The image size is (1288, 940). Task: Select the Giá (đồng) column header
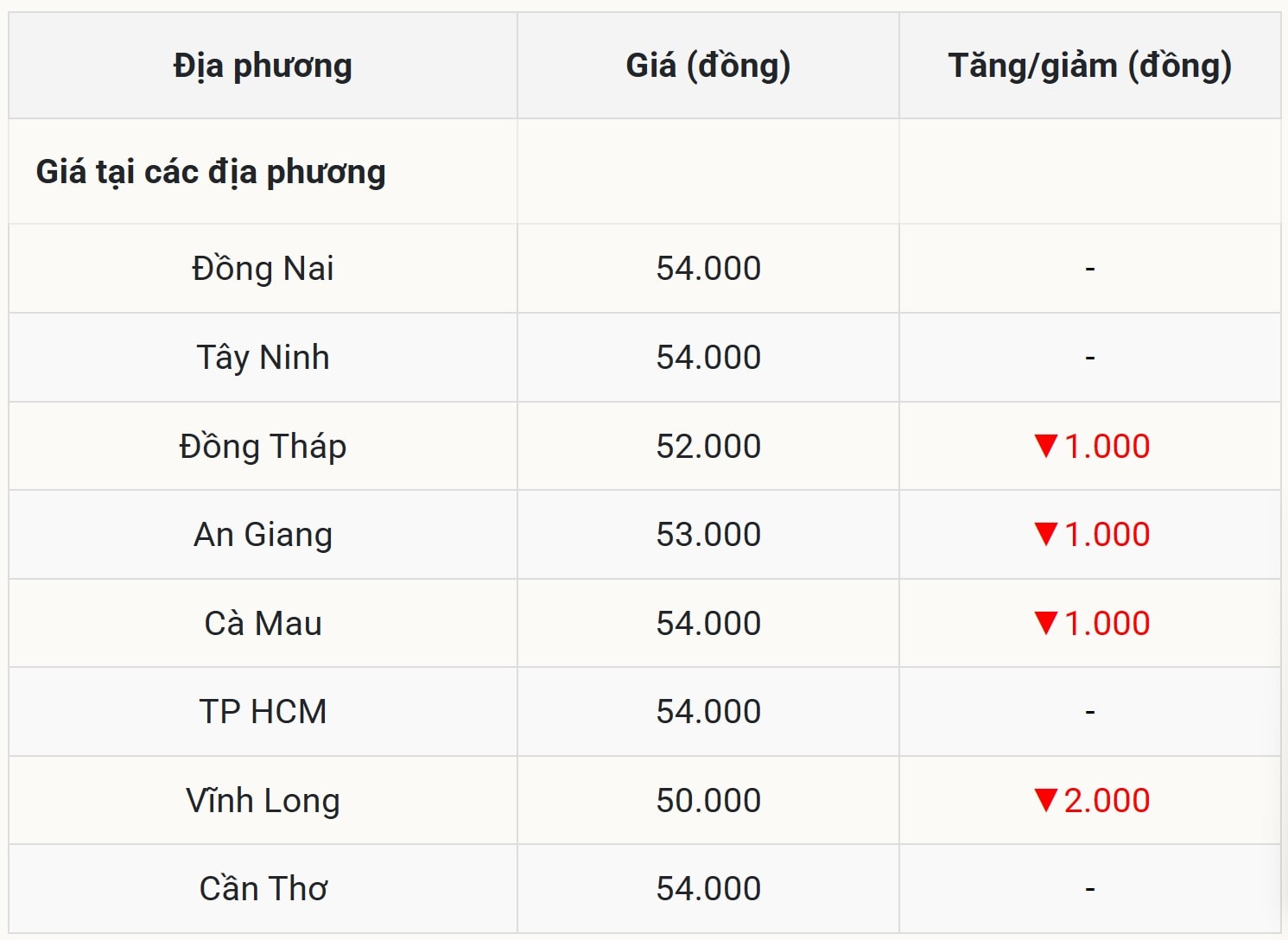coord(707,66)
